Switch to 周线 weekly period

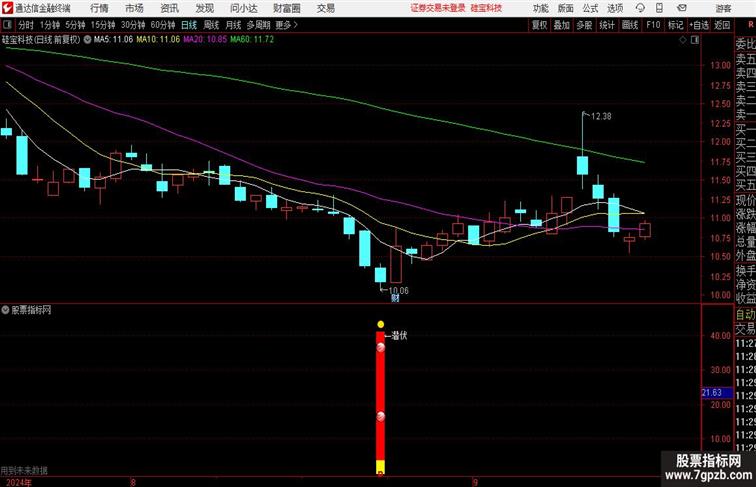click(x=211, y=25)
